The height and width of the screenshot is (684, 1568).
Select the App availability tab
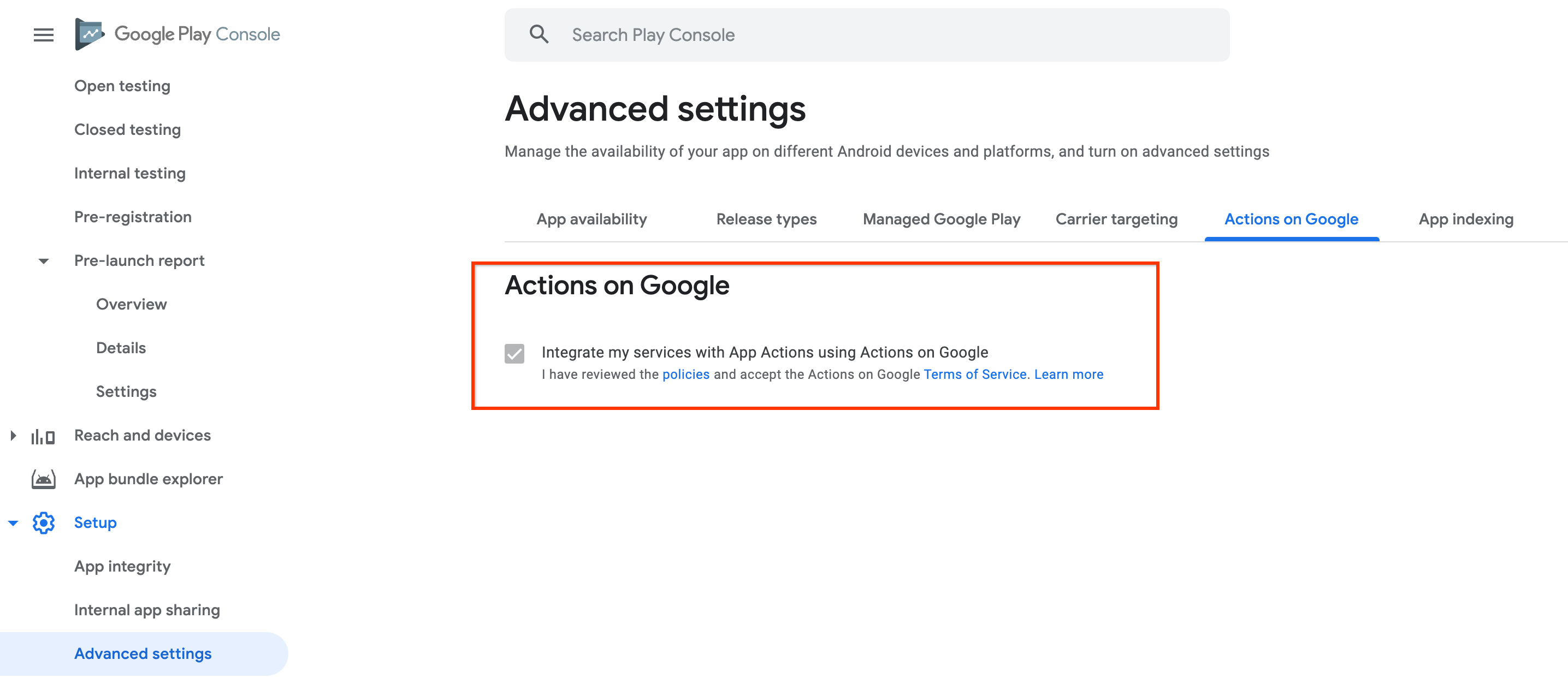click(x=591, y=219)
